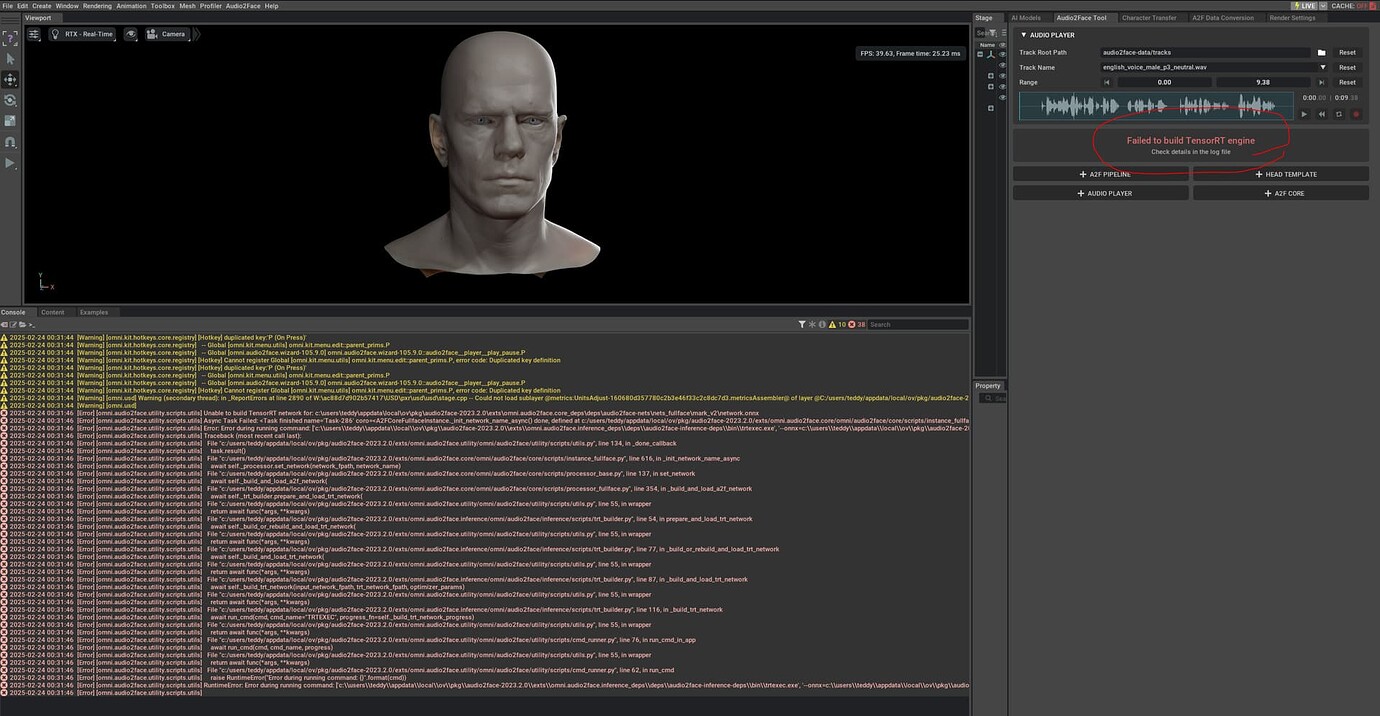Open the Track Name dropdown
Image resolution: width=1380 pixels, height=716 pixels.
(1322, 67)
